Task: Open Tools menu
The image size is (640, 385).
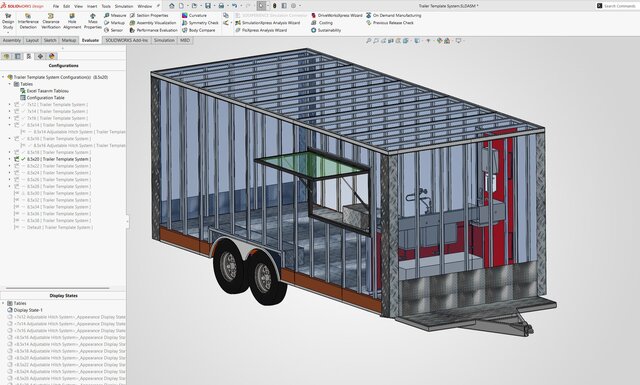Action: click(106, 6)
